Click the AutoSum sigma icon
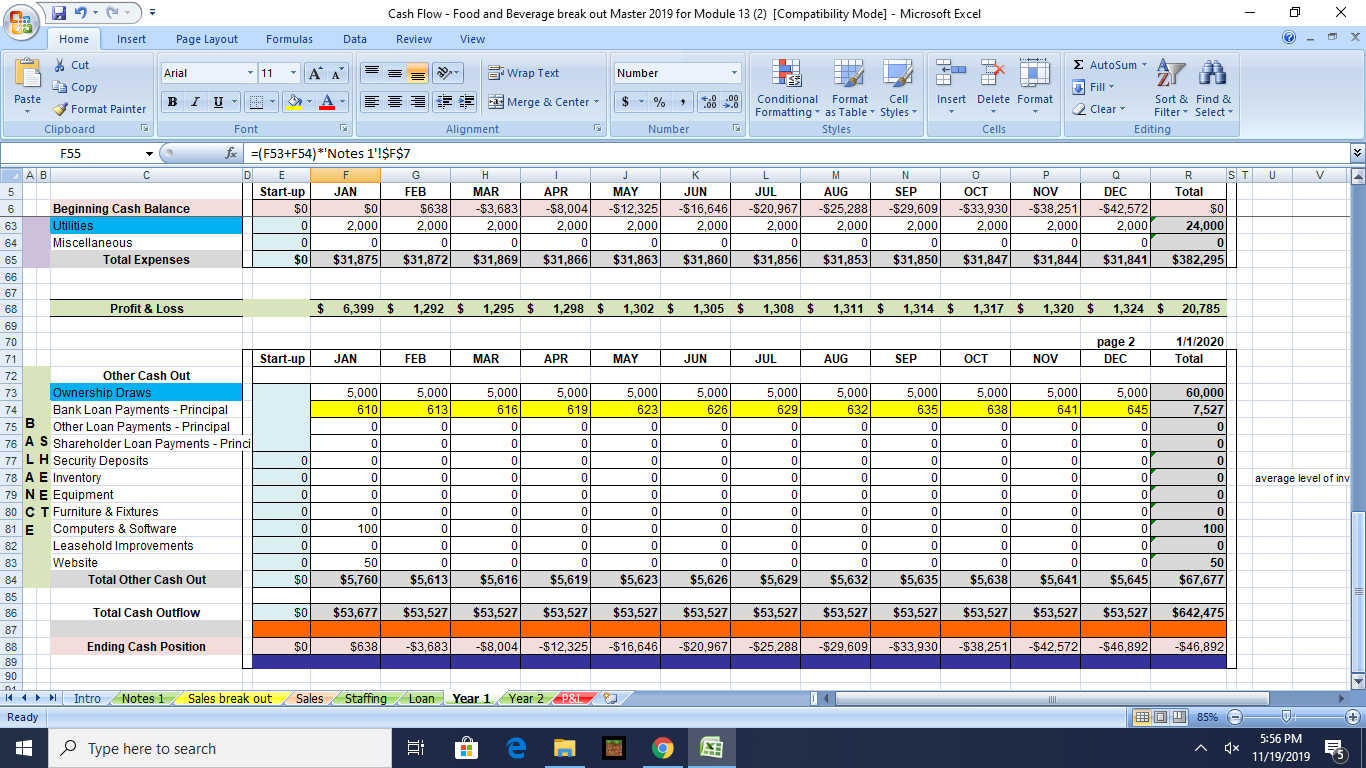1366x768 pixels. point(1078,65)
